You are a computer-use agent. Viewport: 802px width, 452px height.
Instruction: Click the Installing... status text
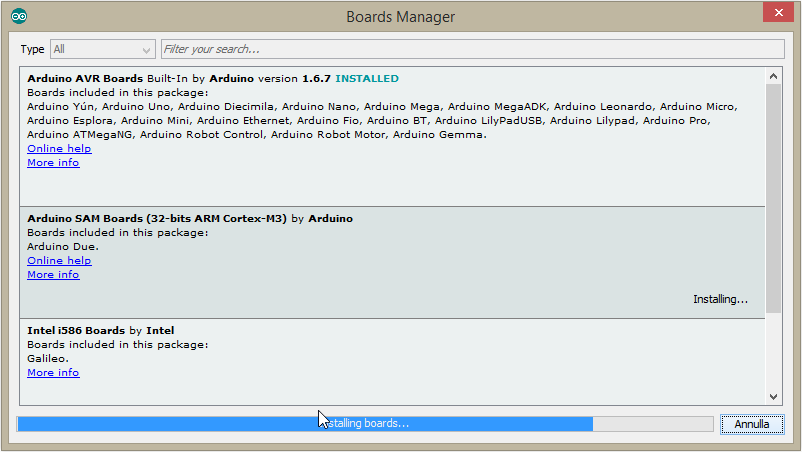720,299
